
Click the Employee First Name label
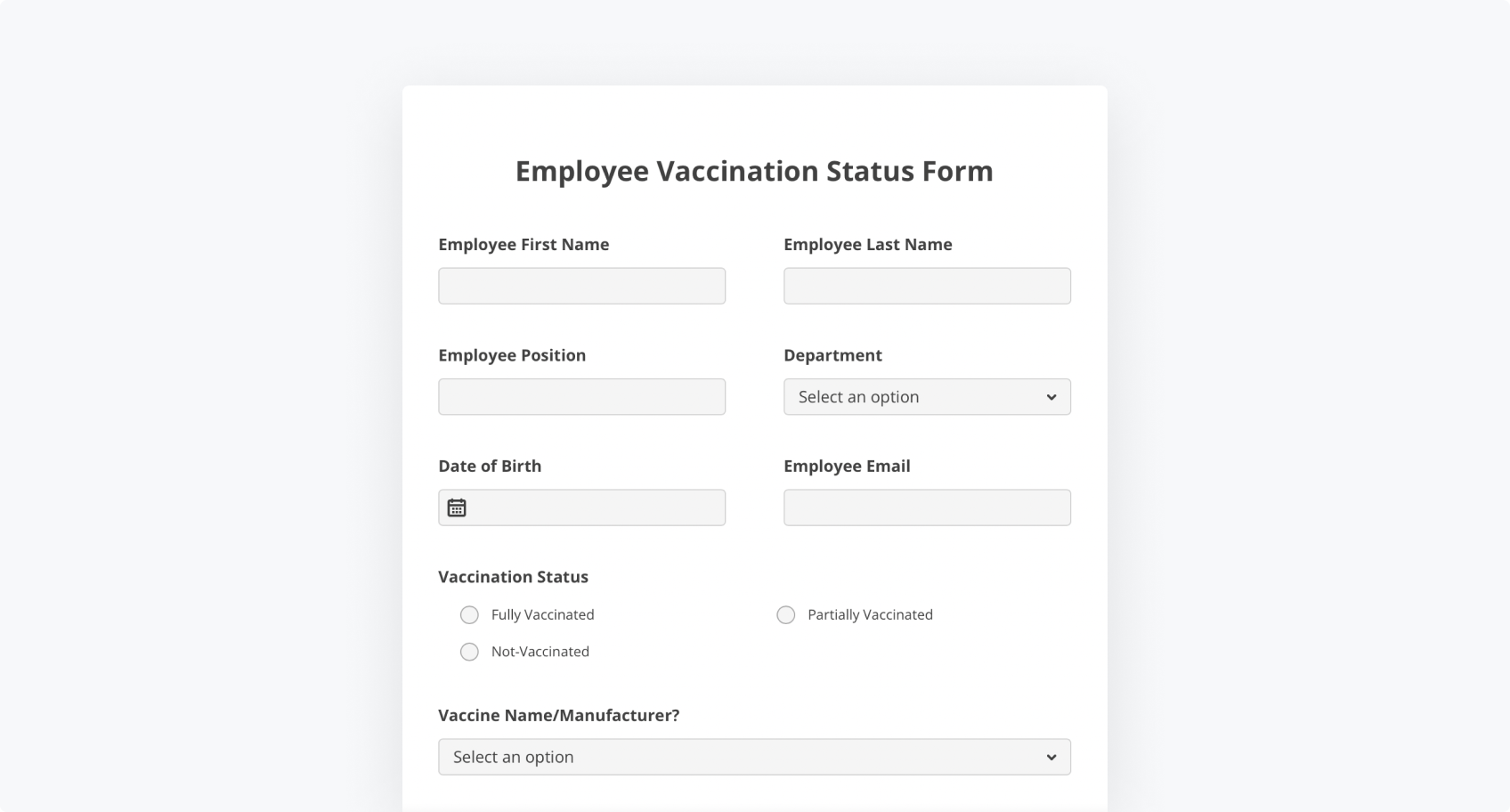pos(524,245)
